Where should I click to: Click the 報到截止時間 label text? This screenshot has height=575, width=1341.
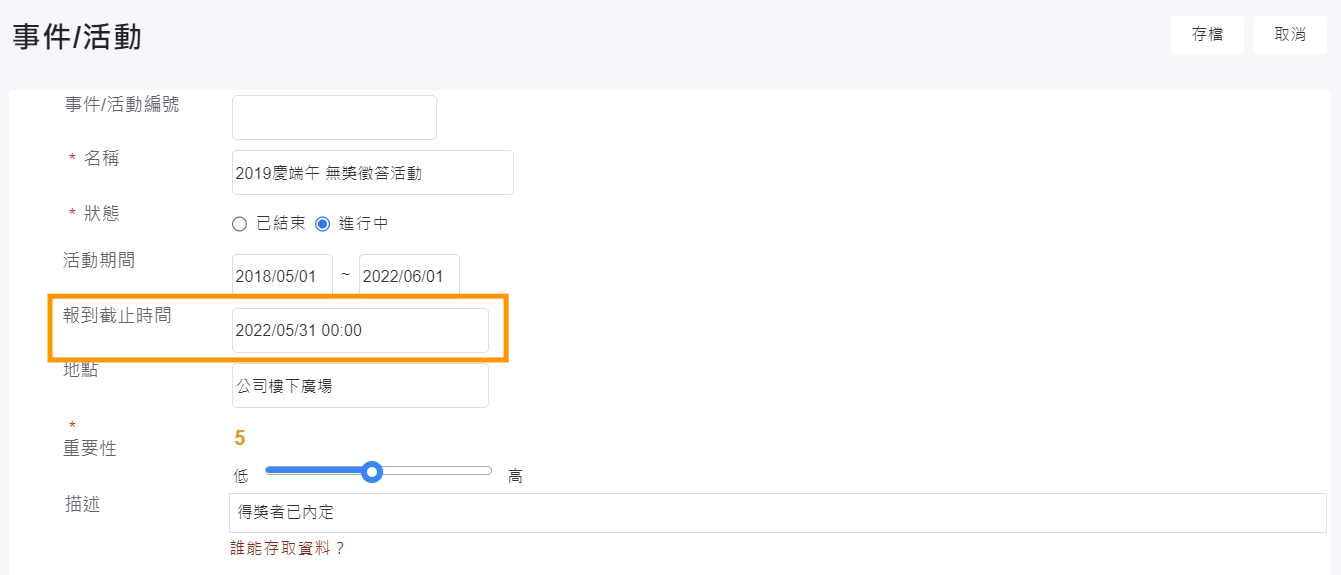click(117, 316)
